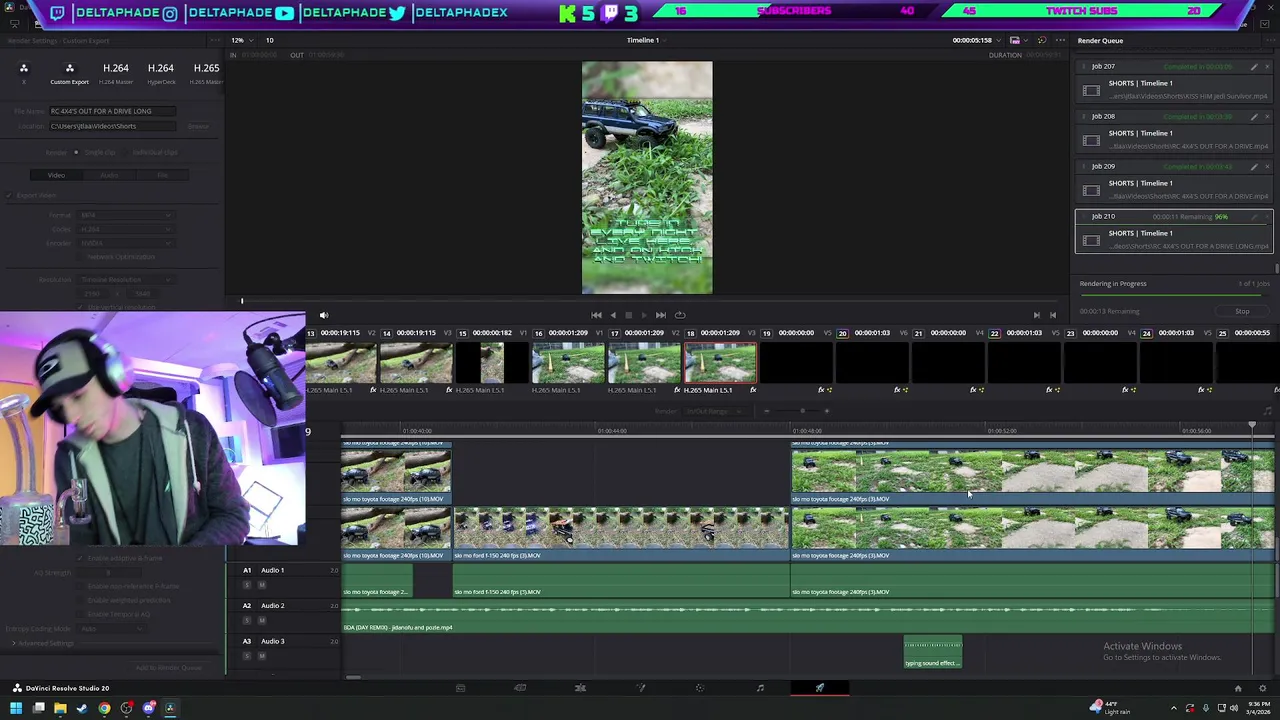Viewport: 1280px width, 720px height.
Task: Open project settings gear icon
Action: click(1262, 688)
